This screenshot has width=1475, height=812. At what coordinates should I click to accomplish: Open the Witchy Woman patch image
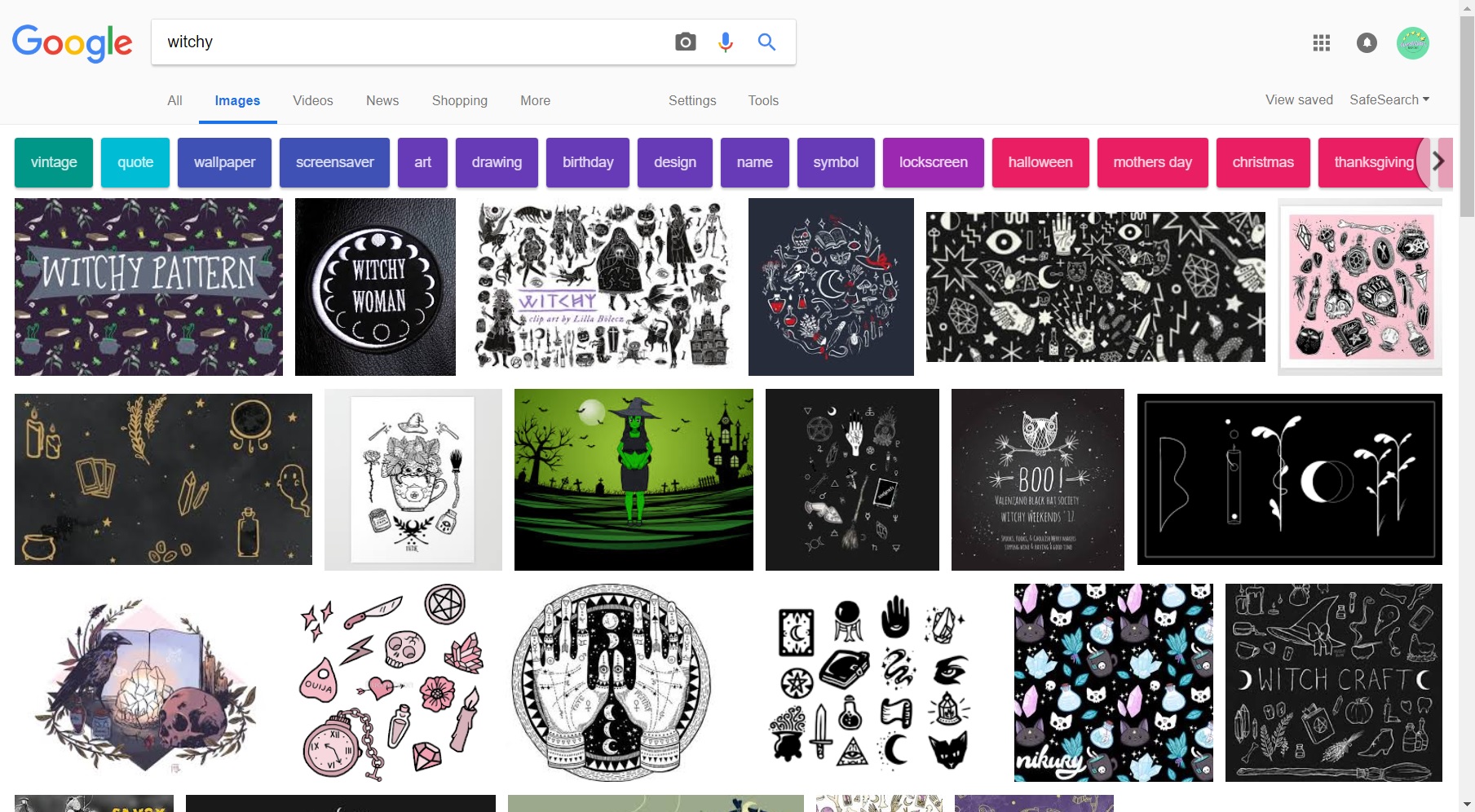click(375, 287)
